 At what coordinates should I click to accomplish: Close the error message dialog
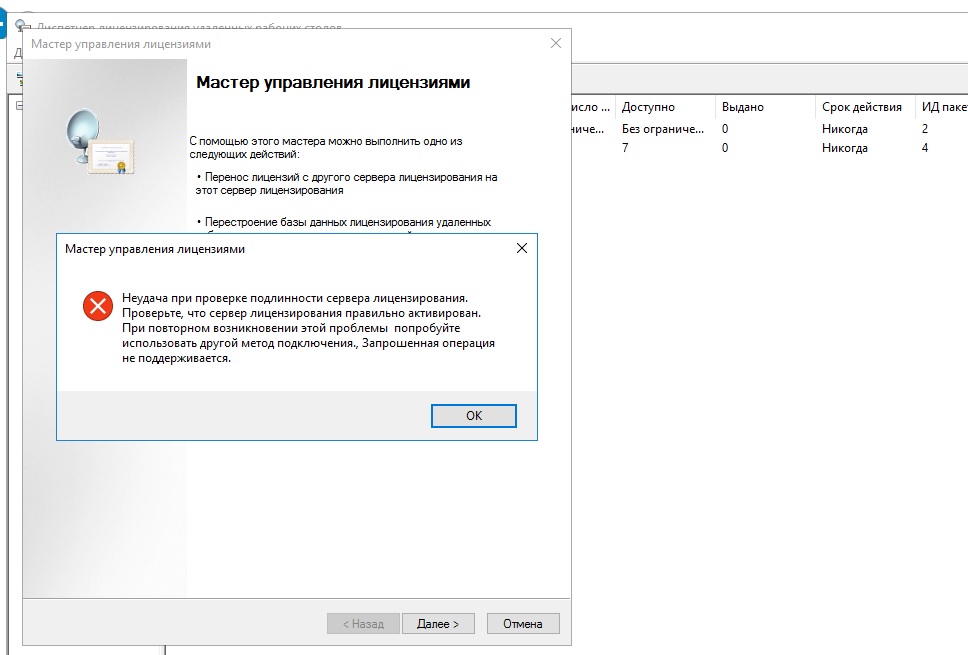pyautogui.click(x=522, y=248)
